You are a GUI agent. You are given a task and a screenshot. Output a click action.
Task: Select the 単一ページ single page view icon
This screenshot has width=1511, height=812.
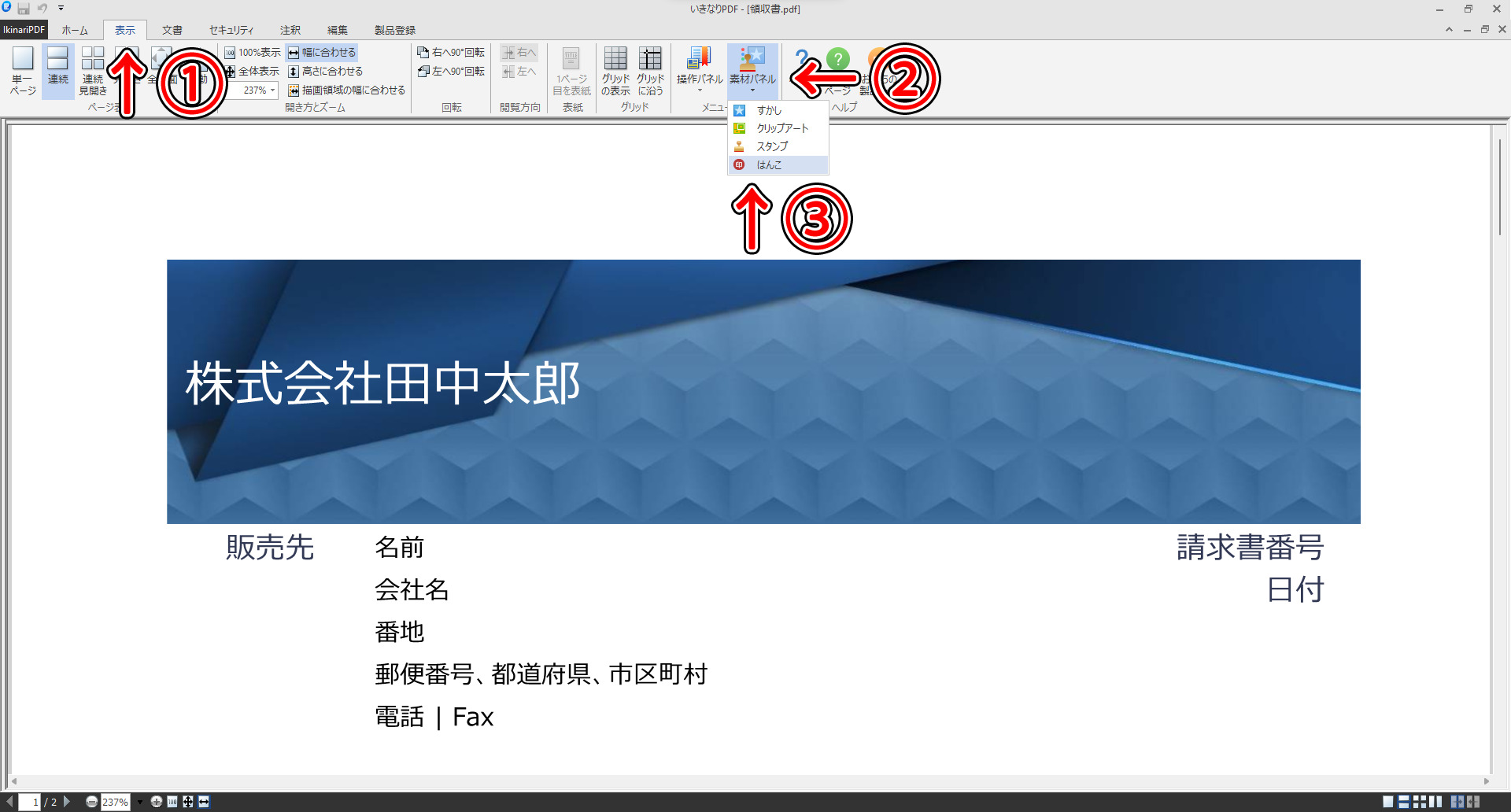23,70
